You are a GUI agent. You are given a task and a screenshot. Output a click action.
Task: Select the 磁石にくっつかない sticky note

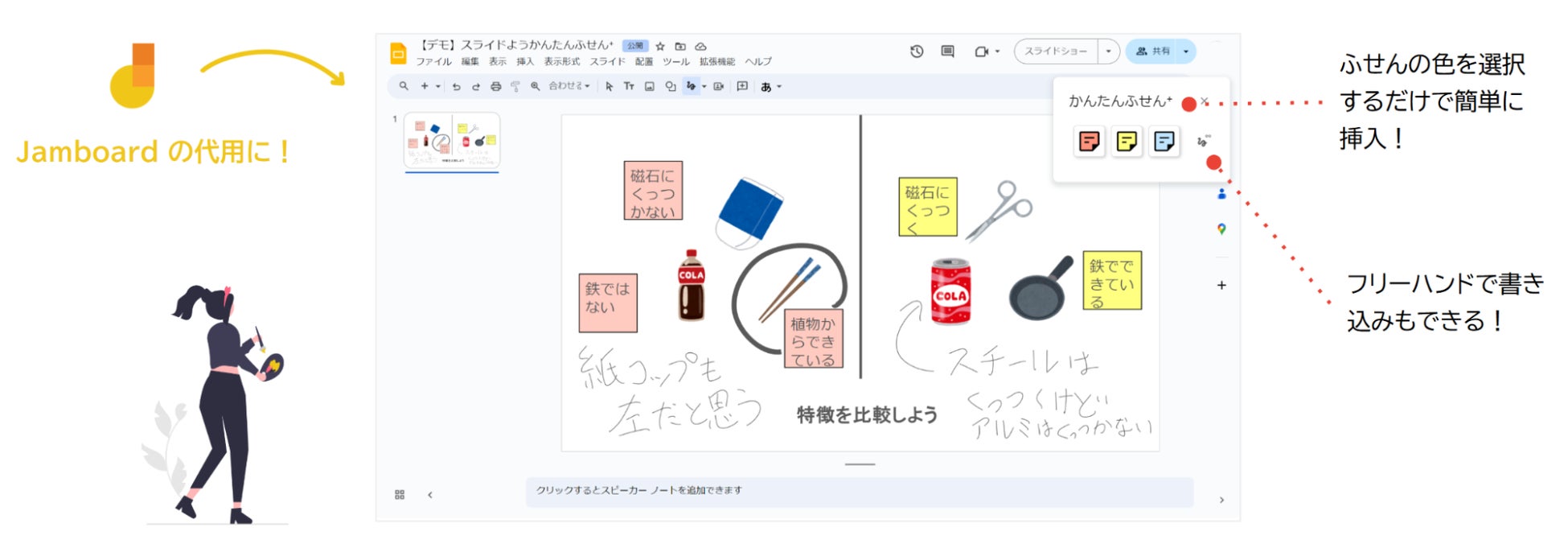point(653,191)
